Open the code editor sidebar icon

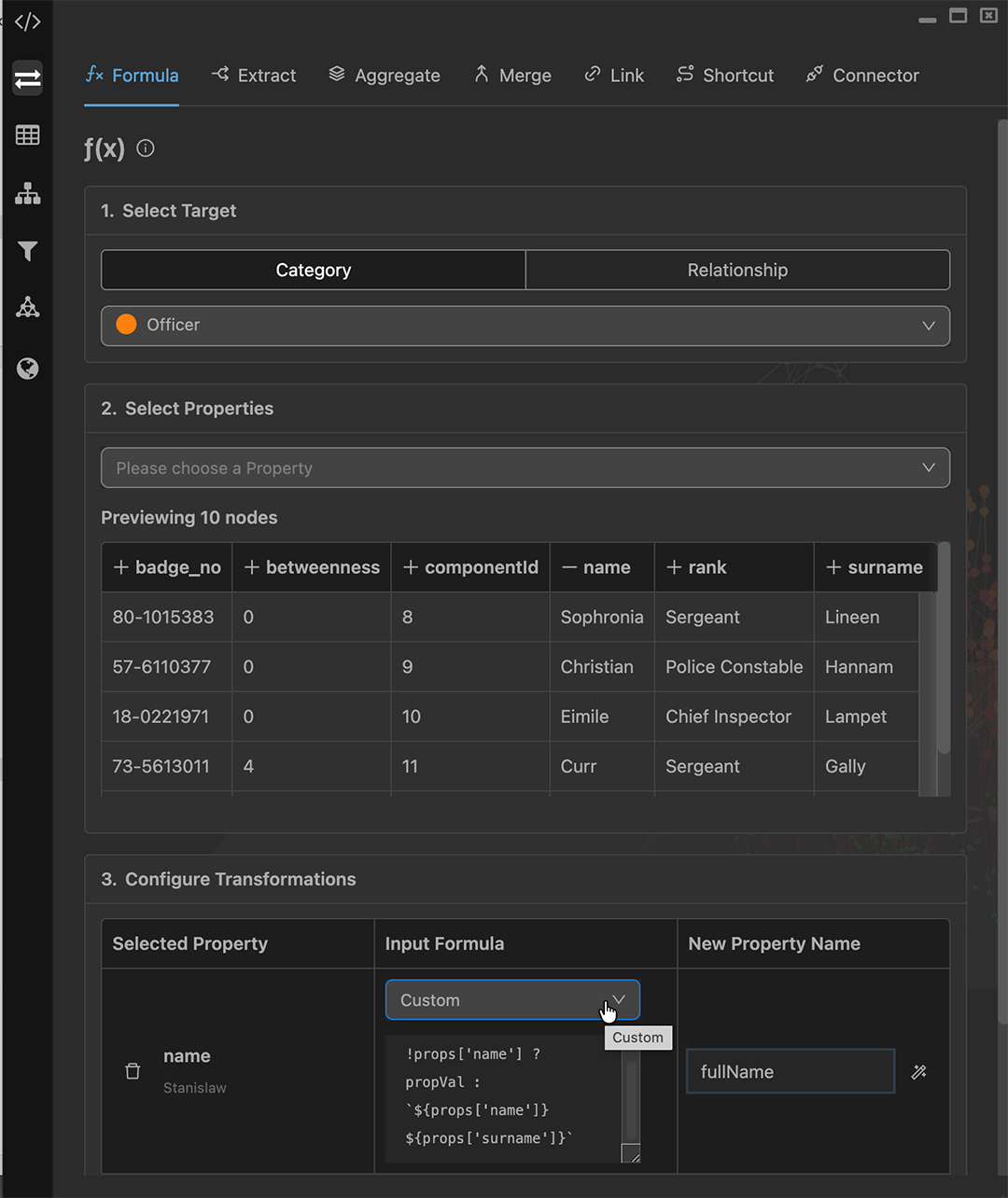(27, 21)
